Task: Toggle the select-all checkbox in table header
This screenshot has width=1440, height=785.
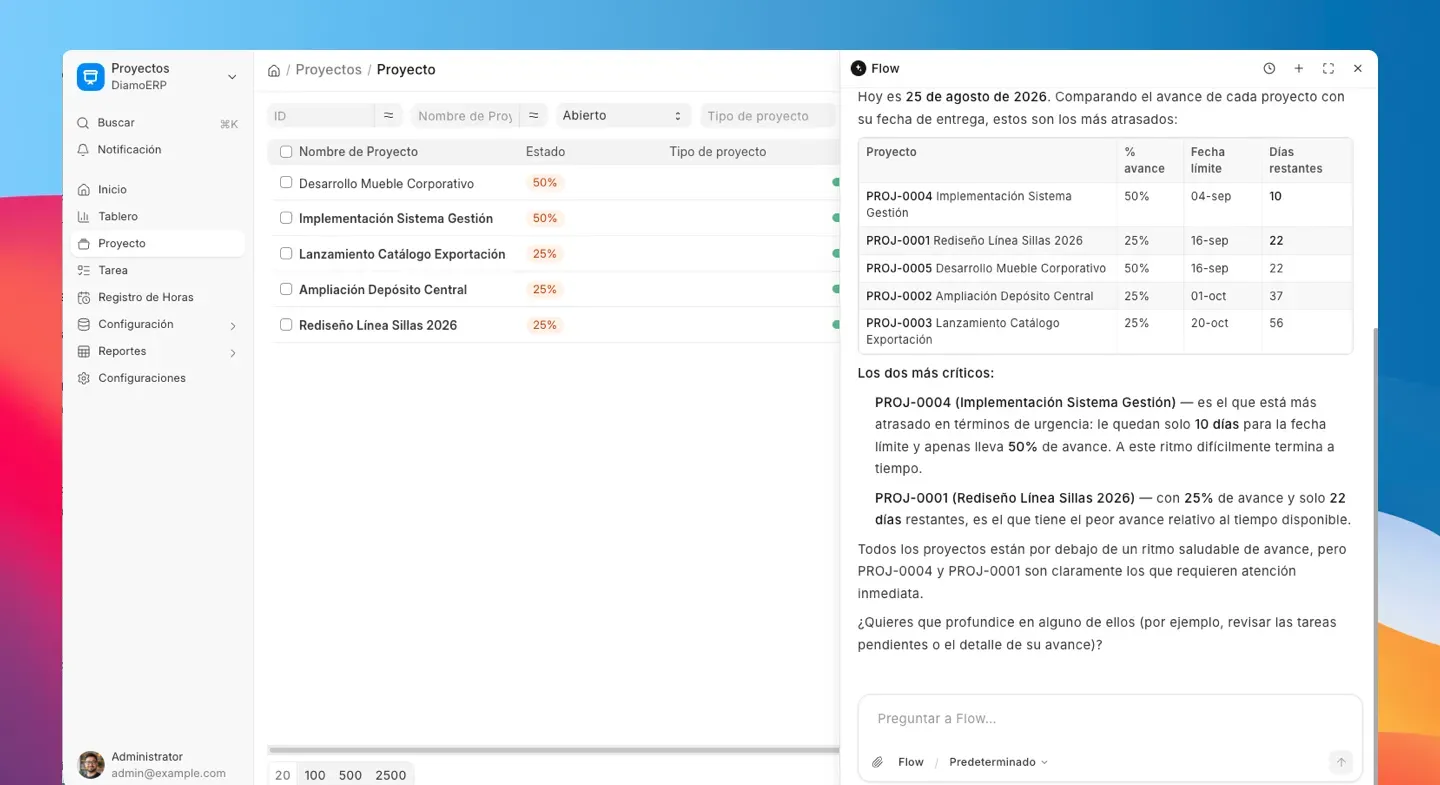Action: pos(286,152)
